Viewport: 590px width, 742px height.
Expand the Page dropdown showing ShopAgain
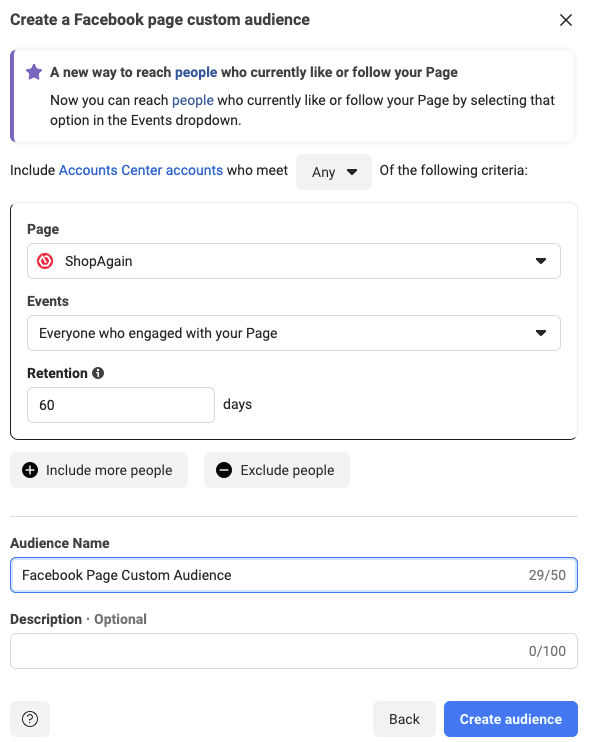pyautogui.click(x=294, y=261)
